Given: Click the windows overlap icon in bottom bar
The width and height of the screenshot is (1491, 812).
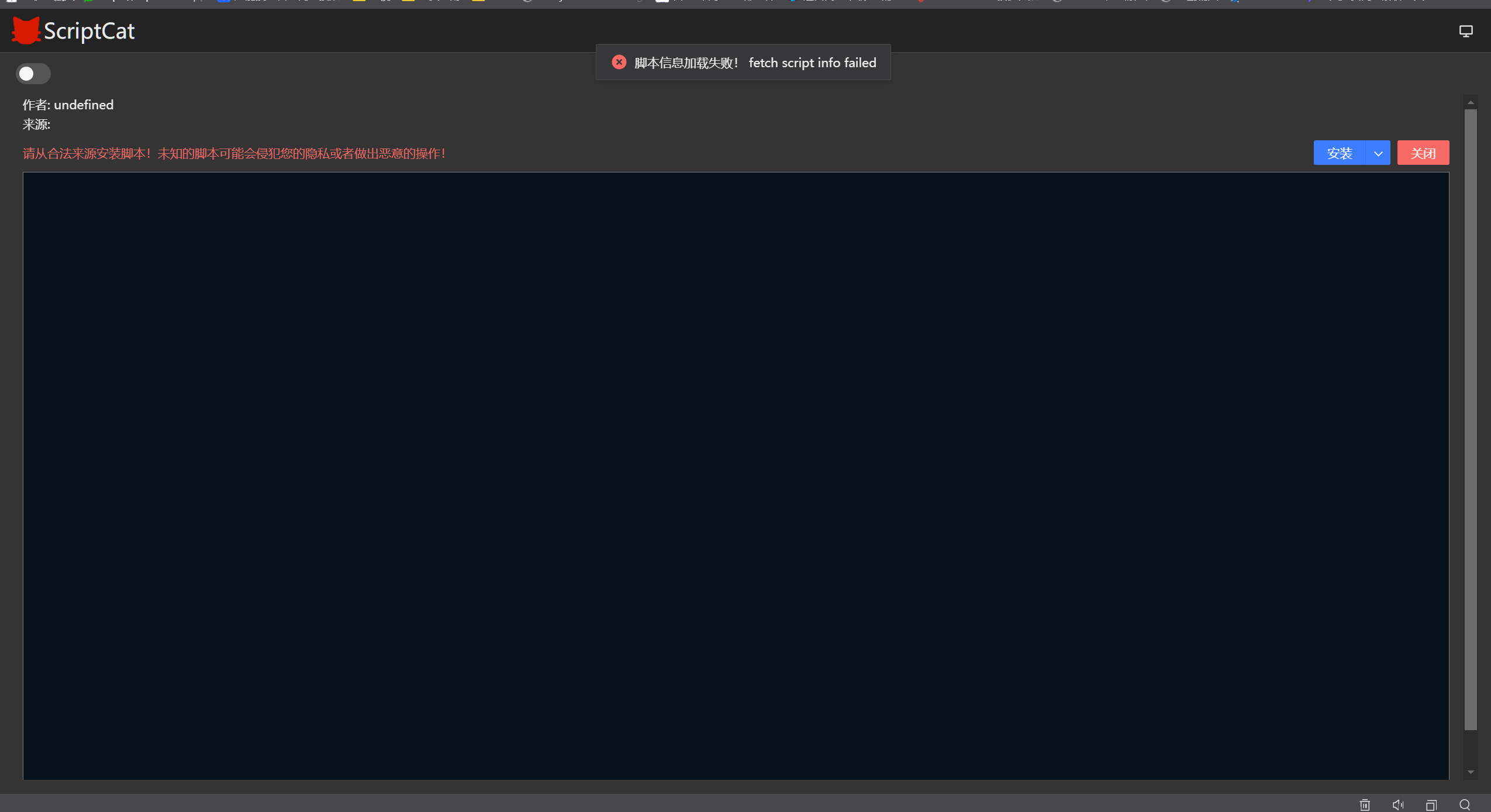Looking at the screenshot, I should 1431,804.
